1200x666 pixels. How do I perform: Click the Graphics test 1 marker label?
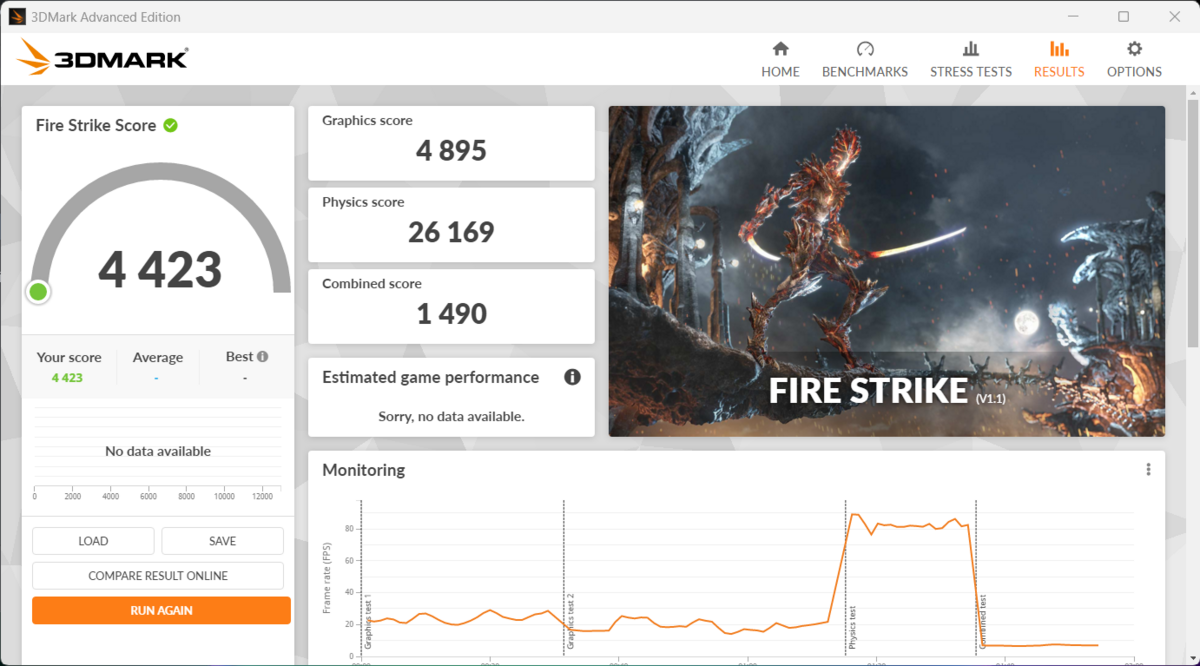click(368, 622)
